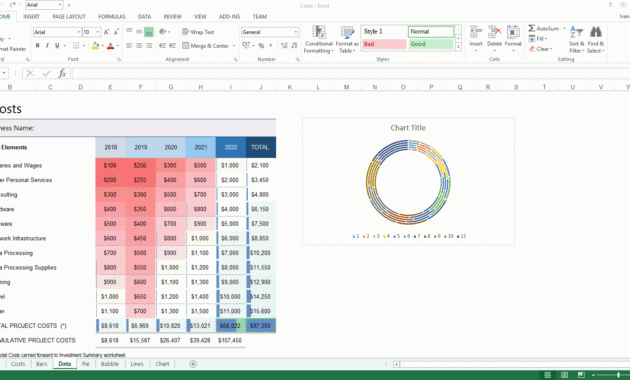Open Find & Select menu
Viewport: 630px width, 380px height.
[595, 39]
